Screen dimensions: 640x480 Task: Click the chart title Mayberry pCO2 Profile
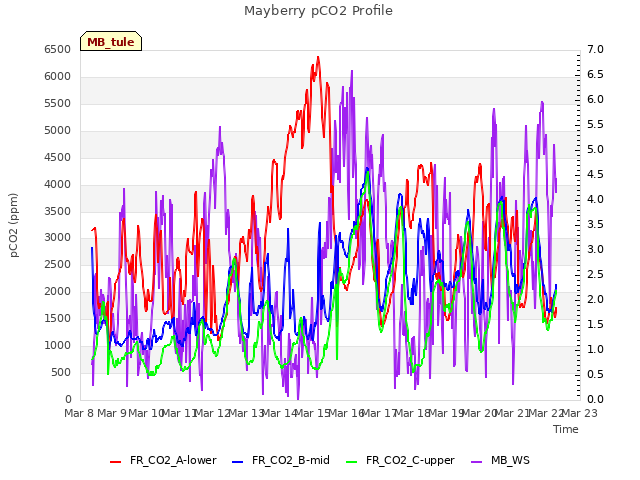click(x=318, y=11)
